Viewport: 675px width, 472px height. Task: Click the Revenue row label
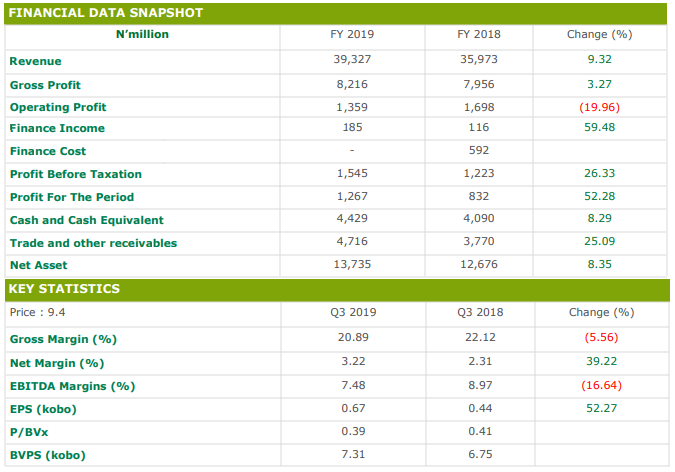pos(35,61)
